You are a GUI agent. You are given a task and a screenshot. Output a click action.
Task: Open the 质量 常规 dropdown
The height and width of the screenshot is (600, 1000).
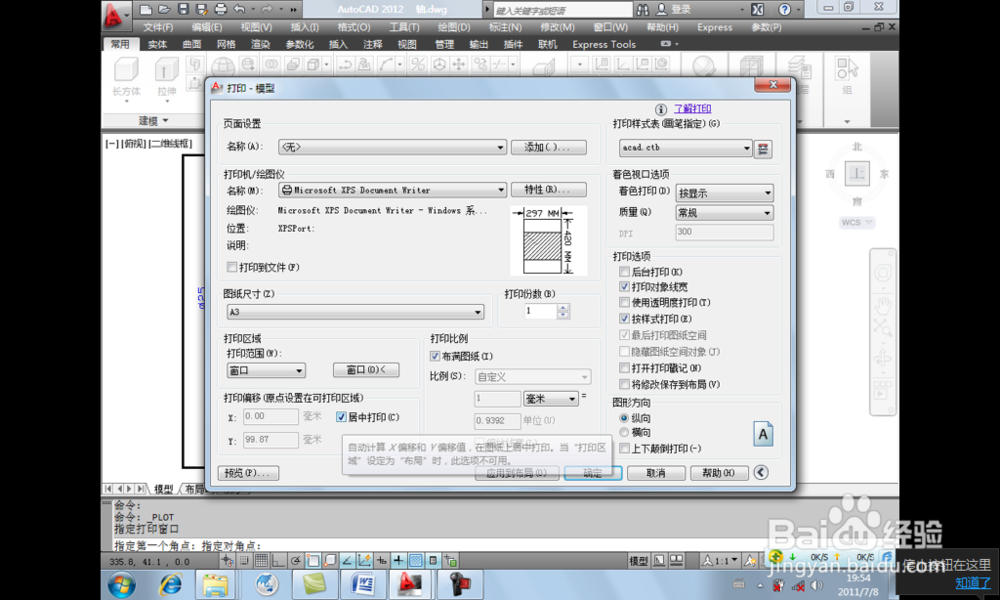coord(724,212)
